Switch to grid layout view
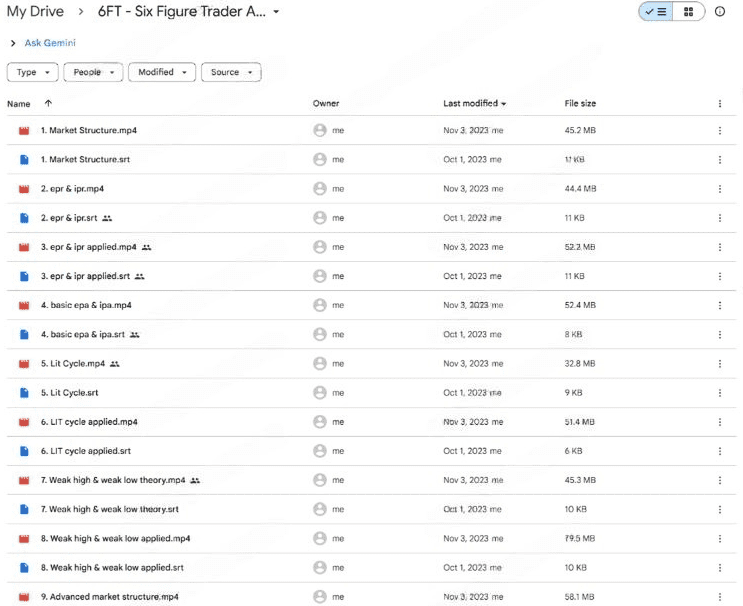 tap(689, 12)
